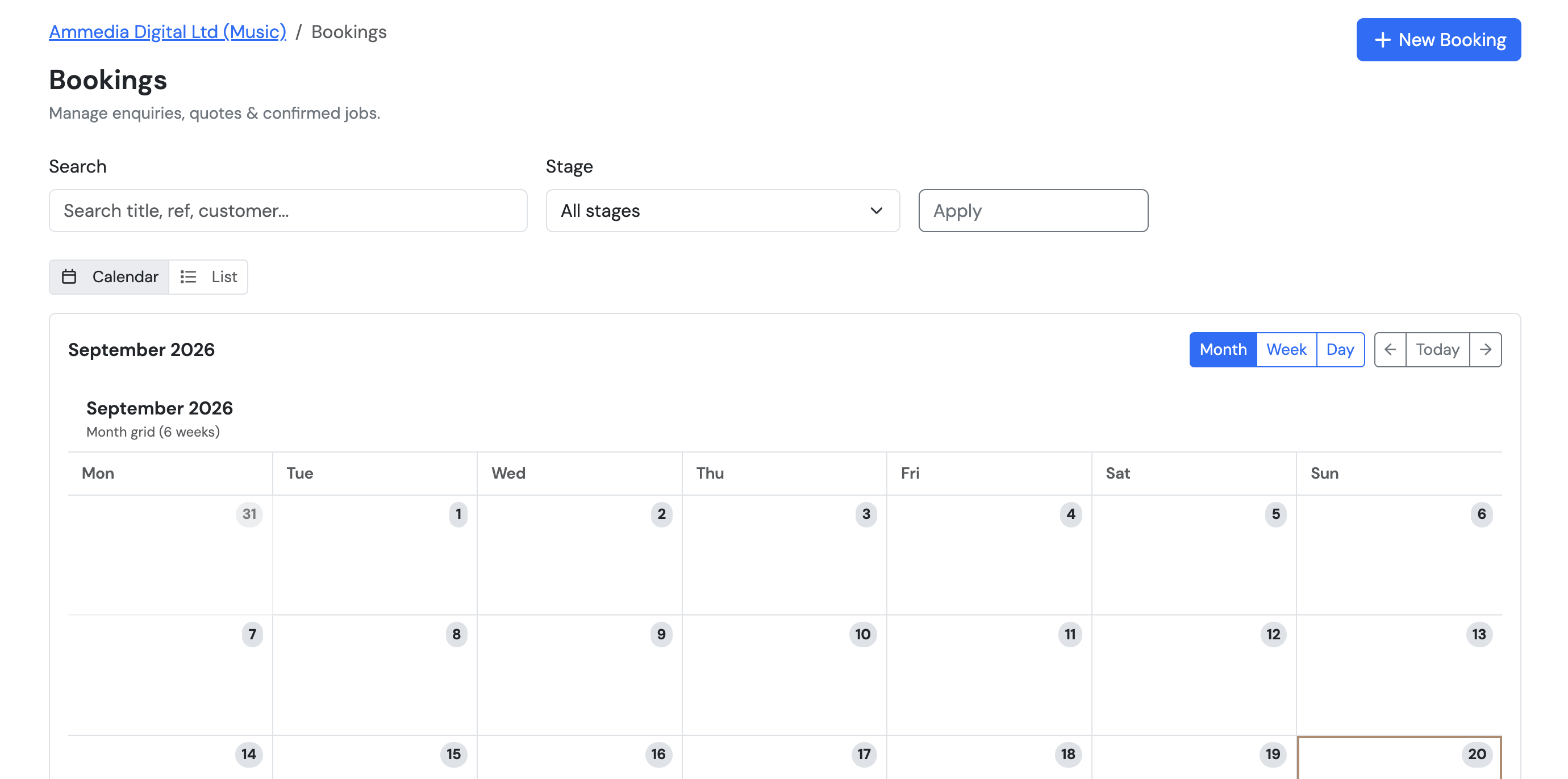The image size is (1568, 779).
Task: Select the September 20 calendar cell
Action: click(x=1399, y=757)
